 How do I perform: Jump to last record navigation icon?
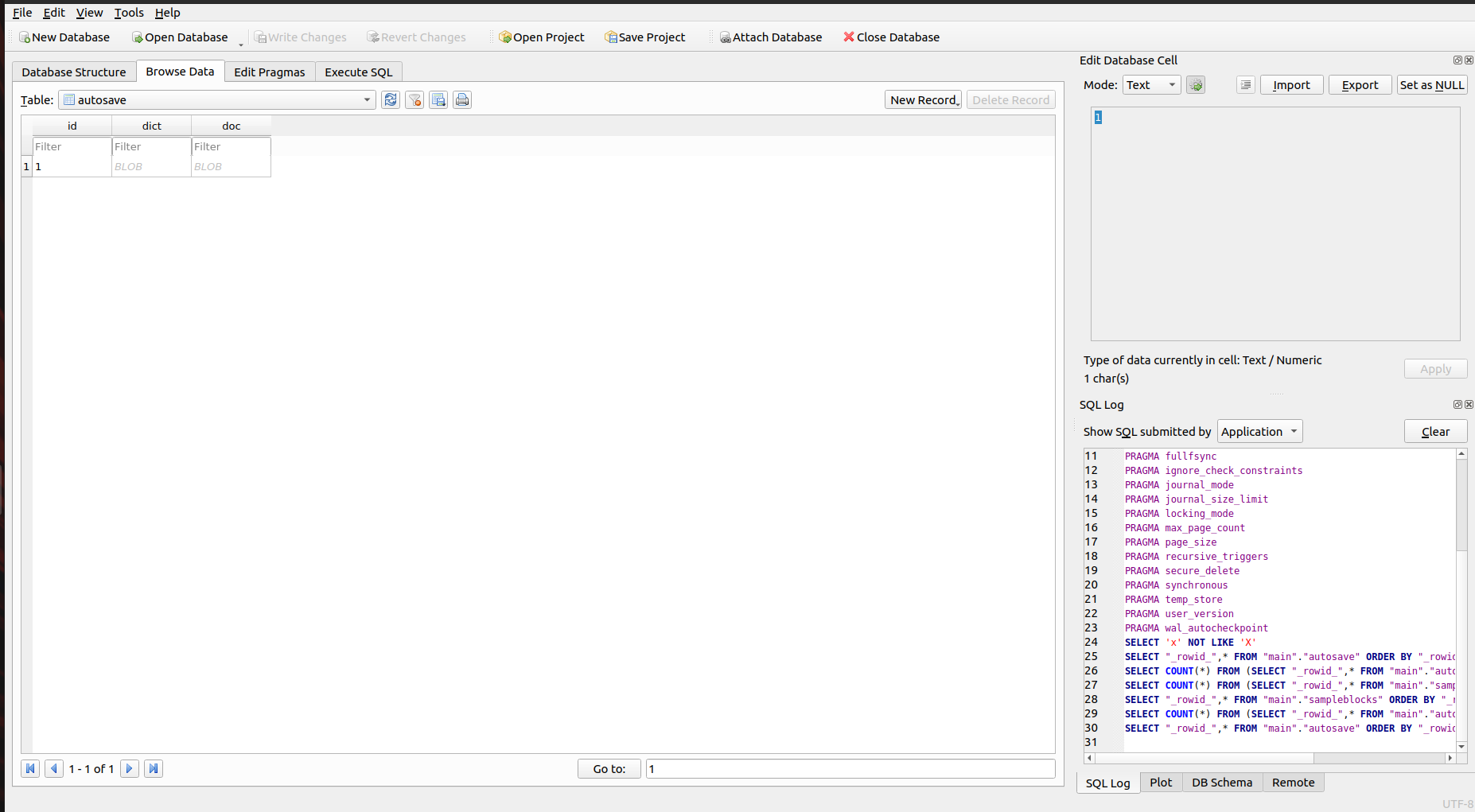pos(154,768)
